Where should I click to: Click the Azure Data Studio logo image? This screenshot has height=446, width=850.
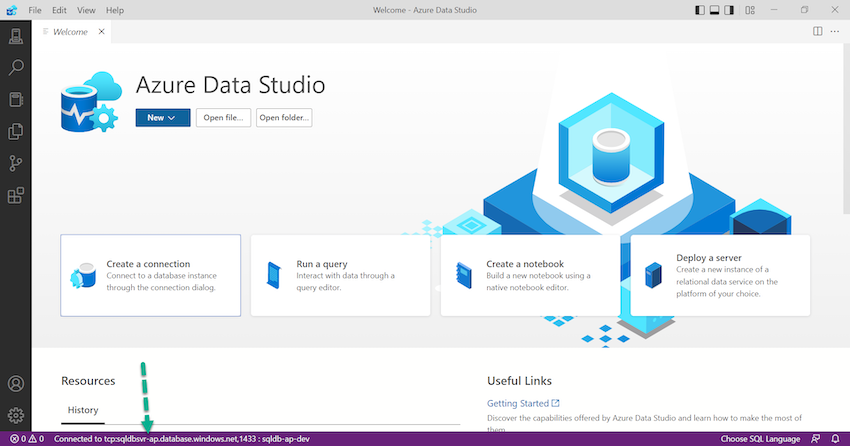click(x=91, y=102)
